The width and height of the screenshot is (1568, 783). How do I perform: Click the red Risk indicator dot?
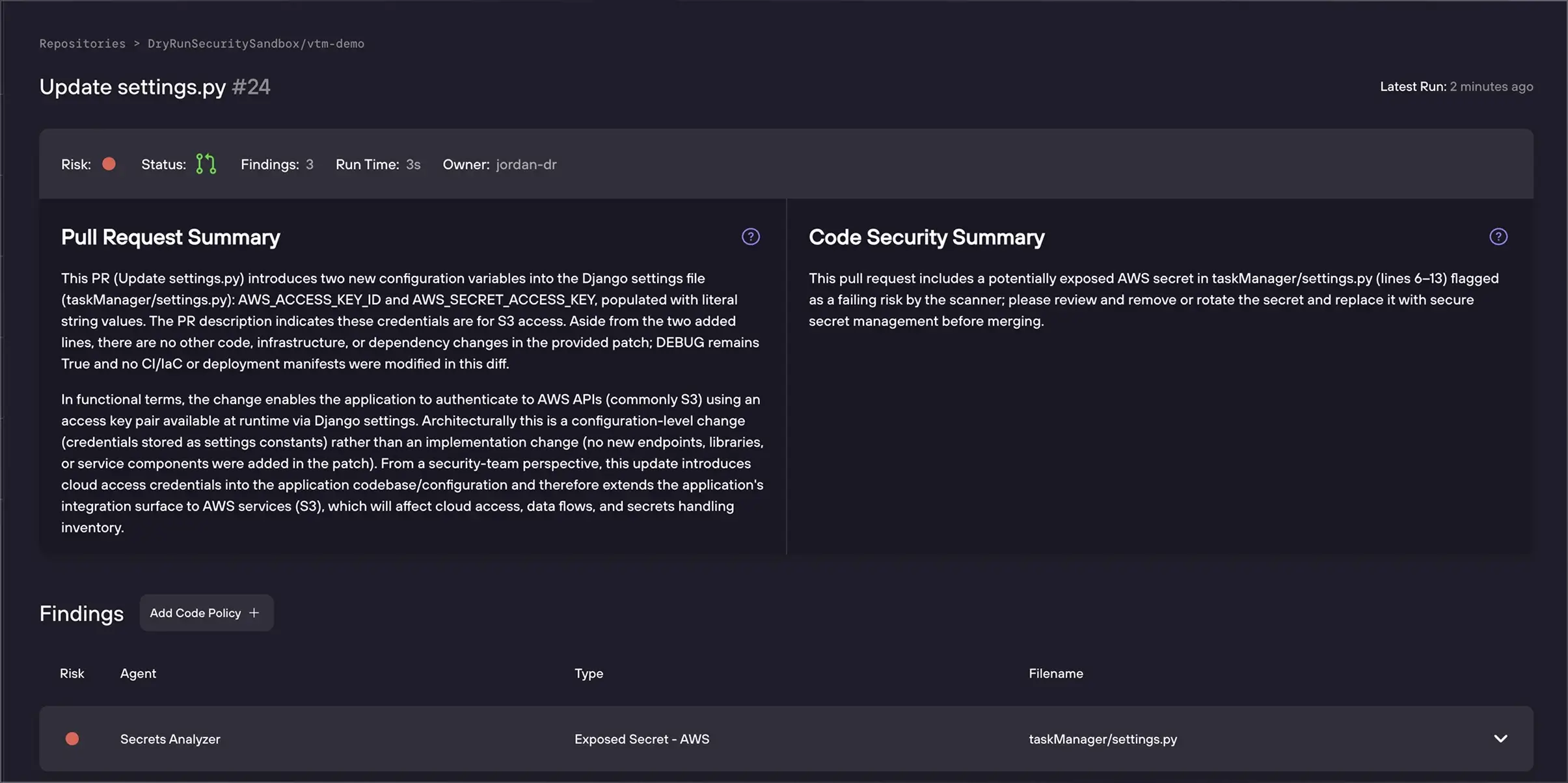coord(109,164)
